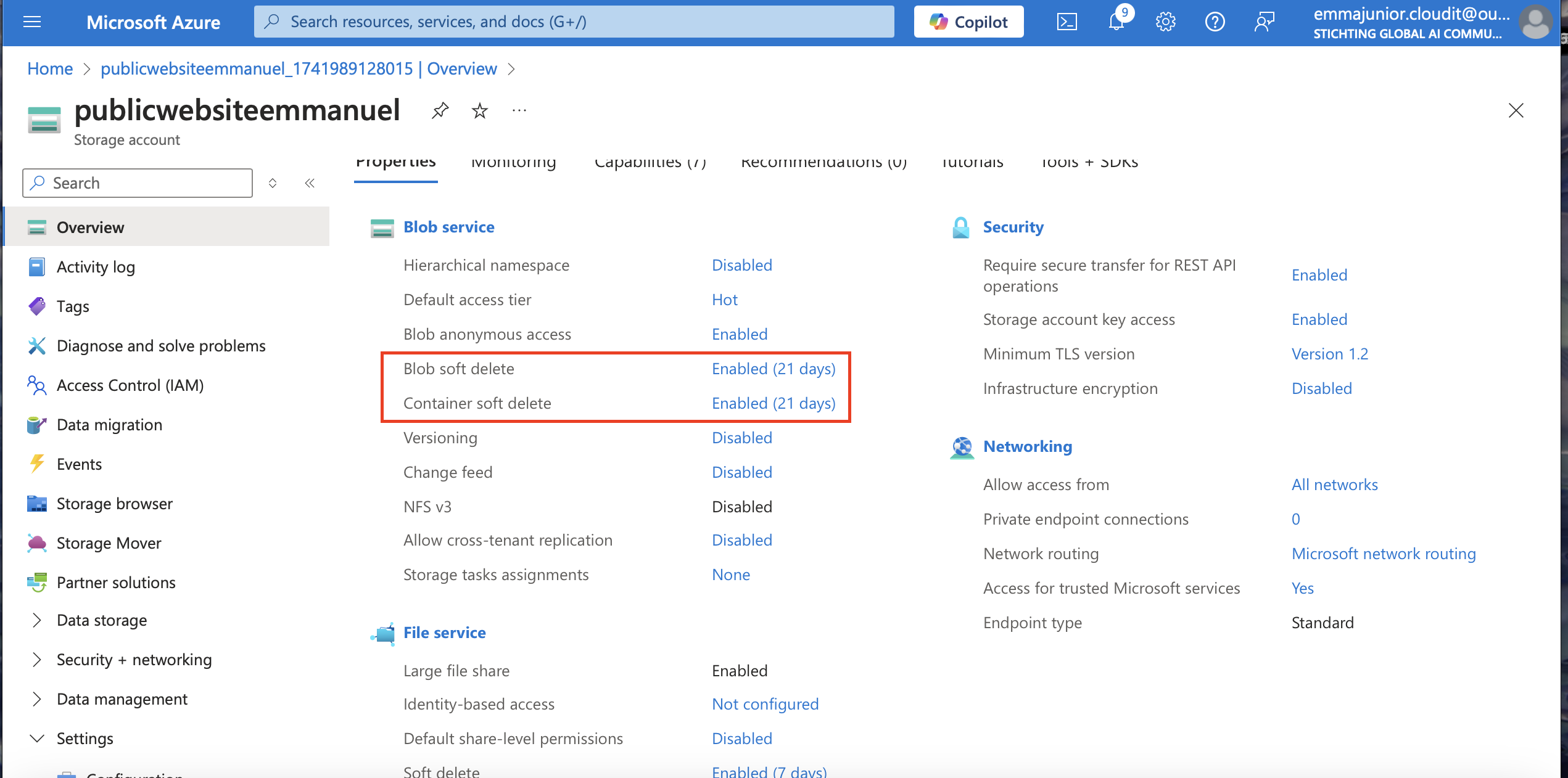The height and width of the screenshot is (778, 1568).
Task: Open the user account avatar
Action: (1536, 22)
